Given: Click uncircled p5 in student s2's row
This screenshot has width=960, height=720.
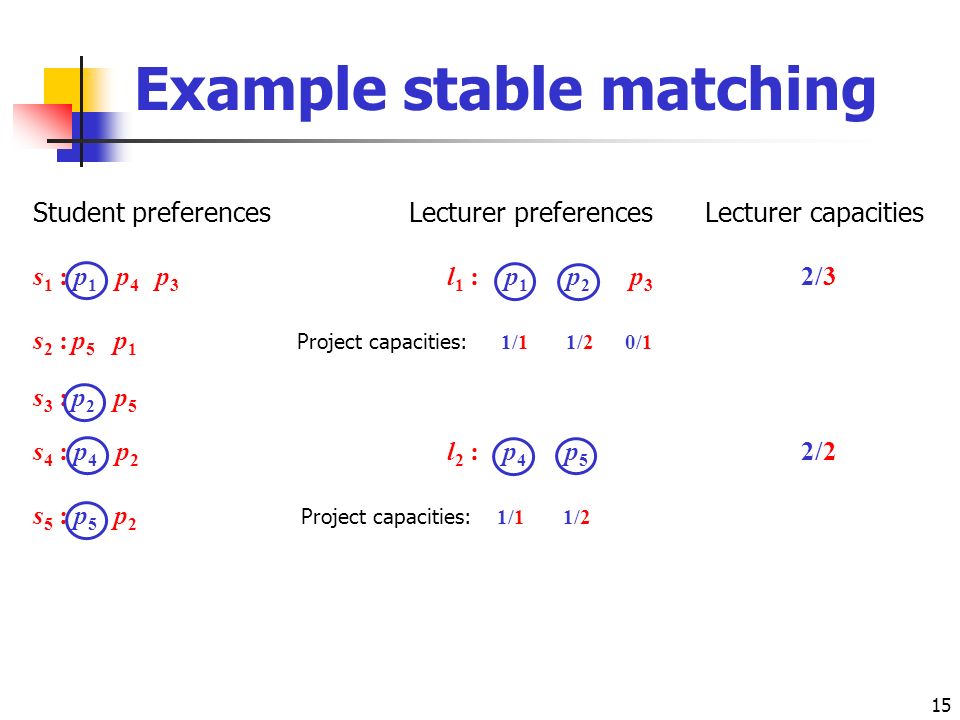Looking at the screenshot, I should pyautogui.click(x=82, y=345).
